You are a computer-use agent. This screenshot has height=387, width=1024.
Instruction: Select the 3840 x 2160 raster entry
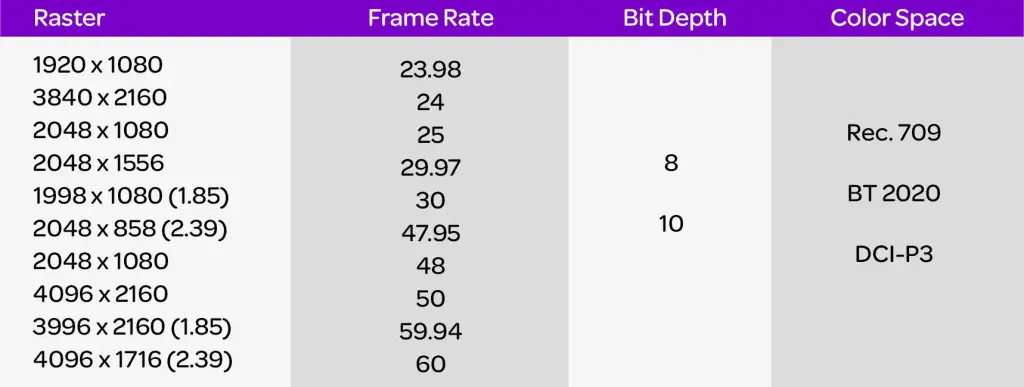coord(99,97)
